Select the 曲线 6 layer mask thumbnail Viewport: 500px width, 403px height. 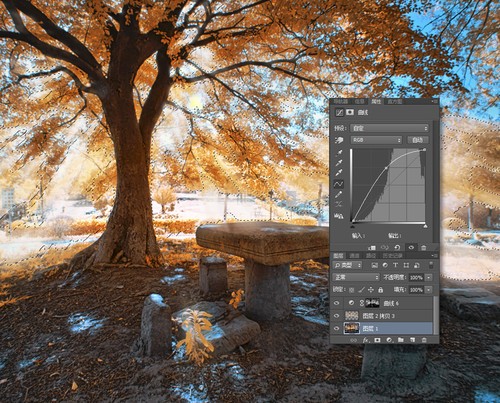372,303
